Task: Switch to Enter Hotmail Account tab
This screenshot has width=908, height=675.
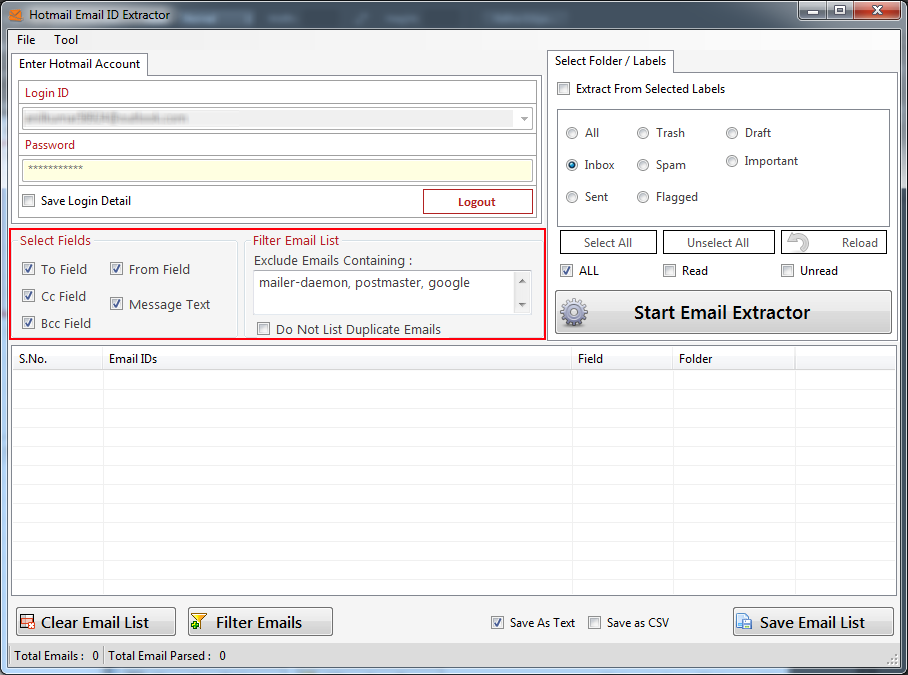Action: click(79, 64)
